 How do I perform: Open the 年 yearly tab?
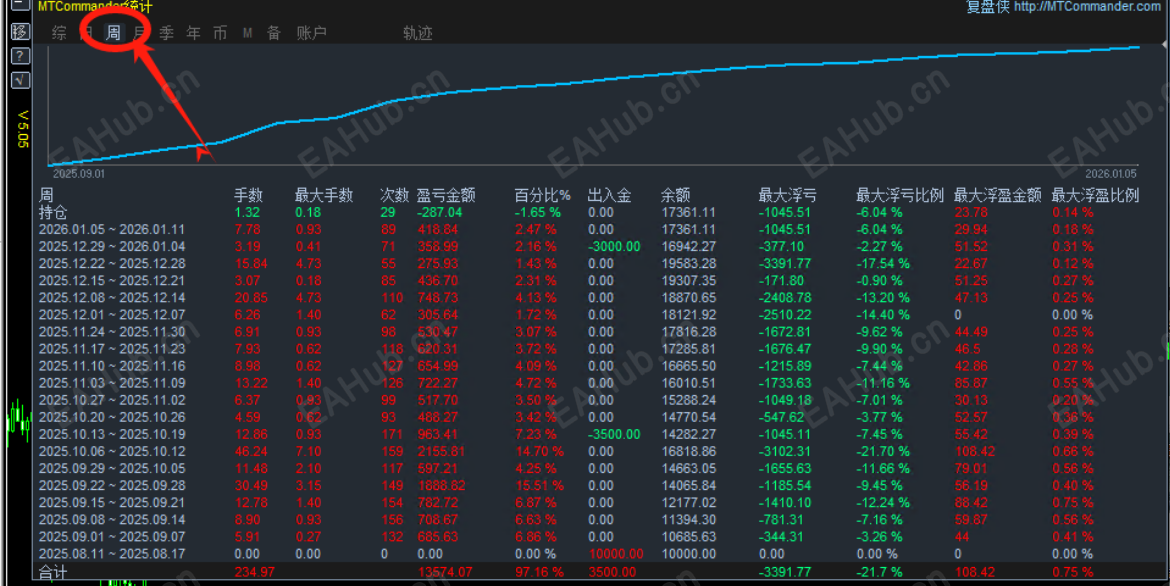(193, 33)
